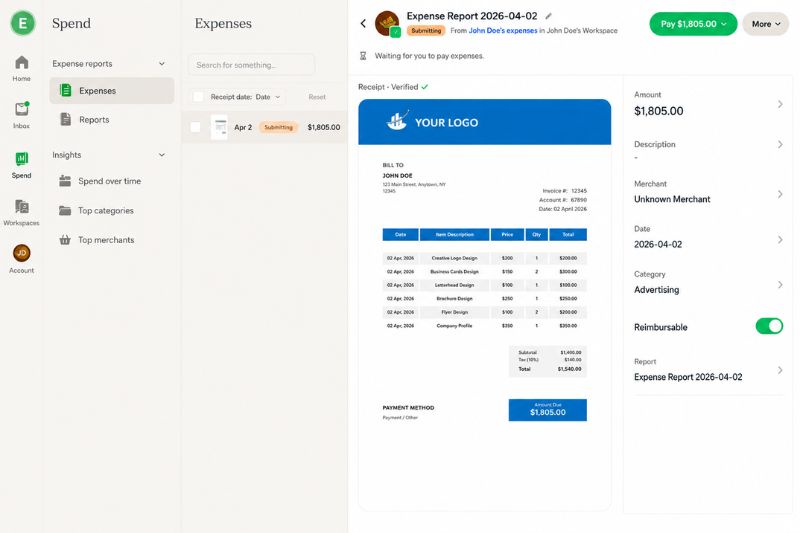Click the receipt thumbnail in Apr 2 row
Screen dimensions: 800x533
coord(219,127)
